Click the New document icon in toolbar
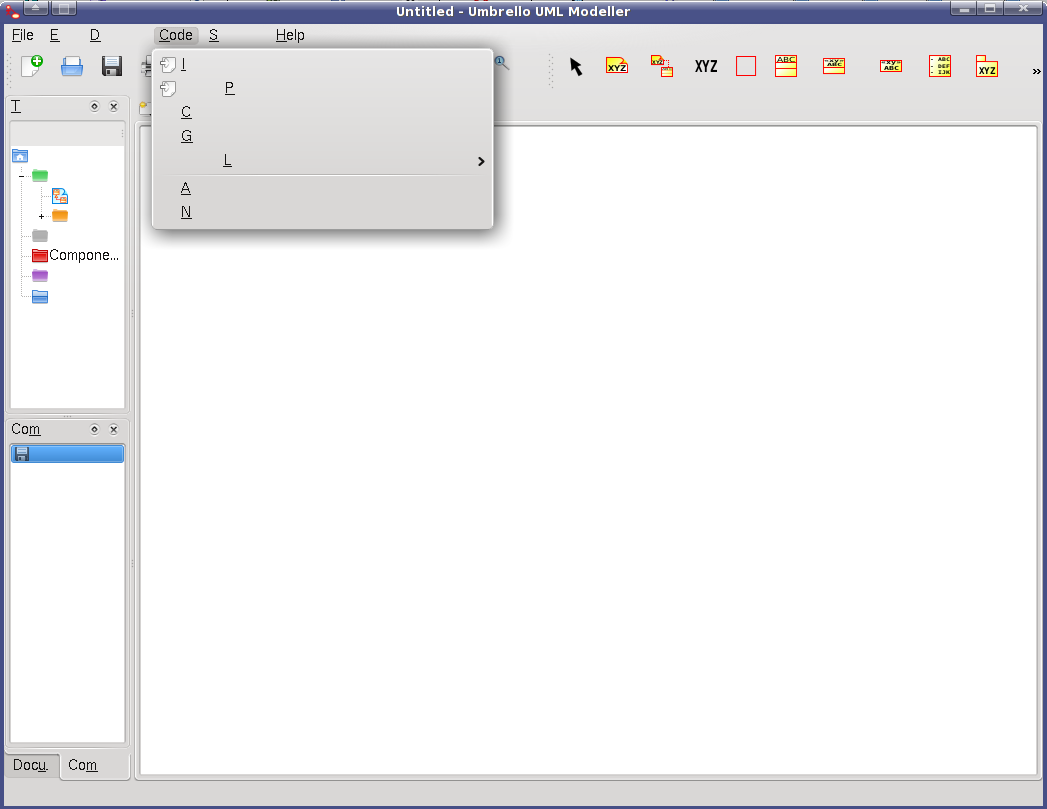Image resolution: width=1047 pixels, height=809 pixels. 32,67
